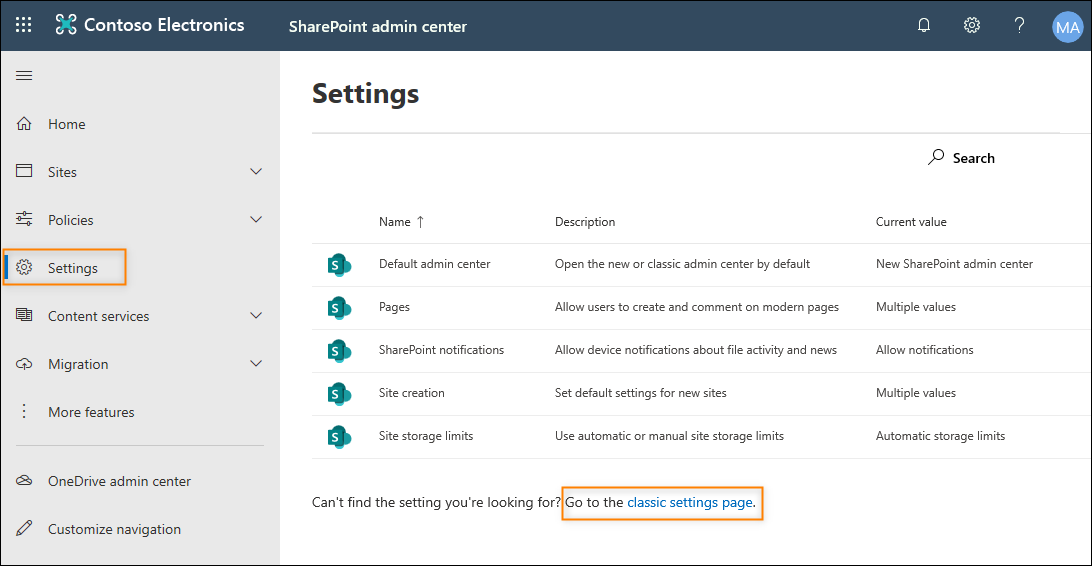Expand the Content services chevron
This screenshot has height=566, width=1092.
point(256,315)
